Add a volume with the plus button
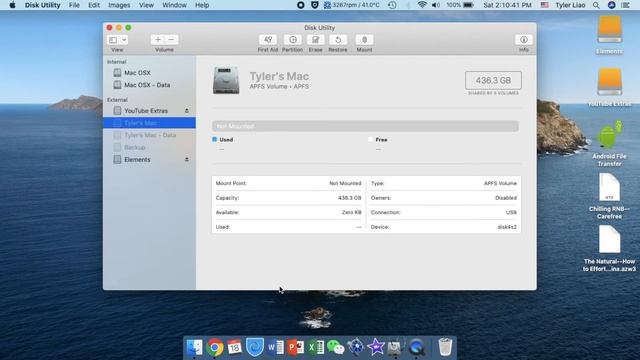The height and width of the screenshot is (360, 640). pos(158,40)
